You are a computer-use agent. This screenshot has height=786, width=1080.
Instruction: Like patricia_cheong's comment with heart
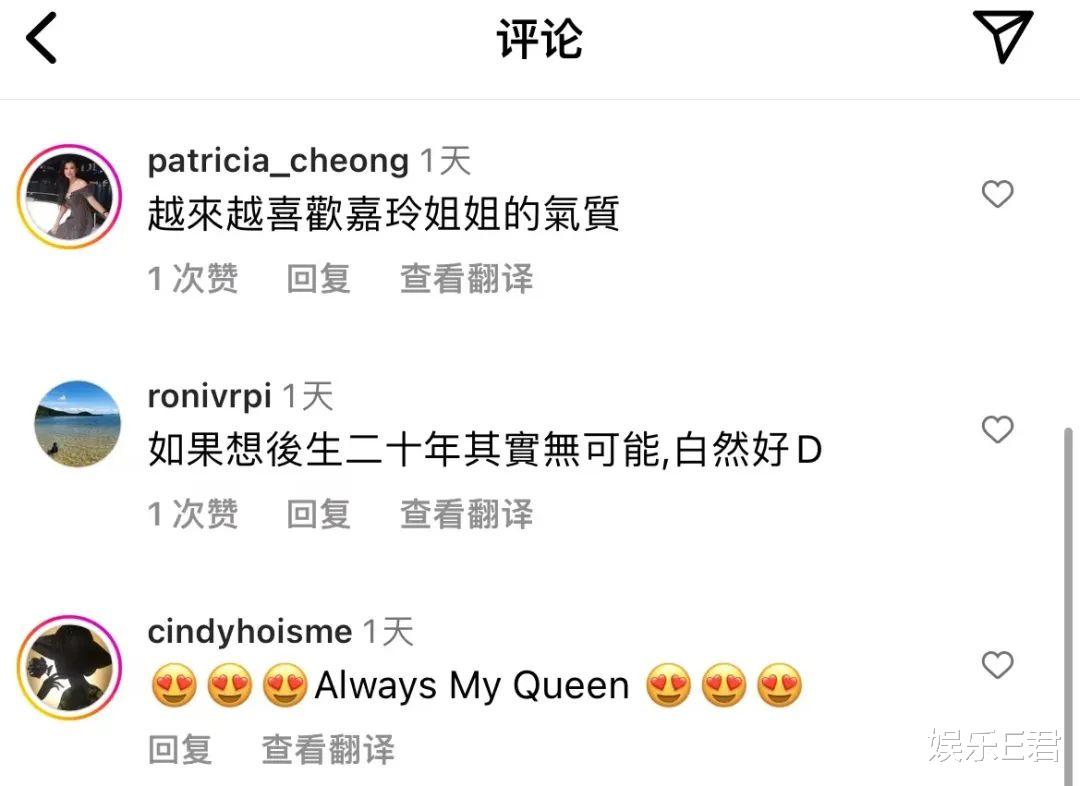[x=997, y=194]
